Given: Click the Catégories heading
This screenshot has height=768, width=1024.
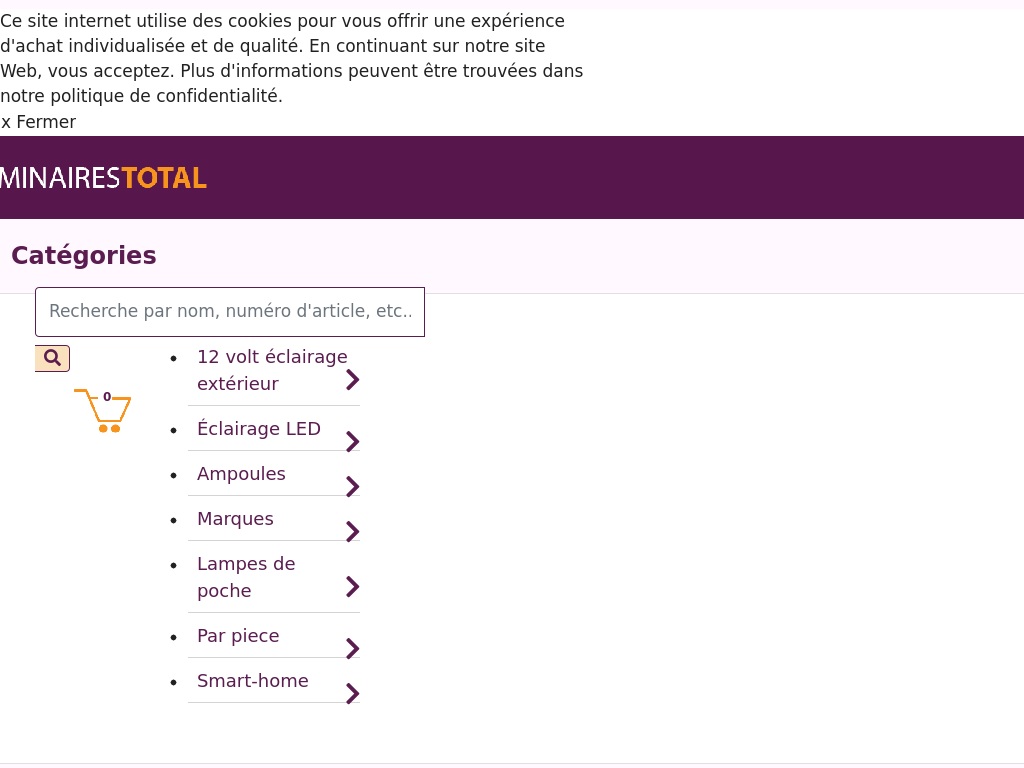Looking at the screenshot, I should click(84, 256).
